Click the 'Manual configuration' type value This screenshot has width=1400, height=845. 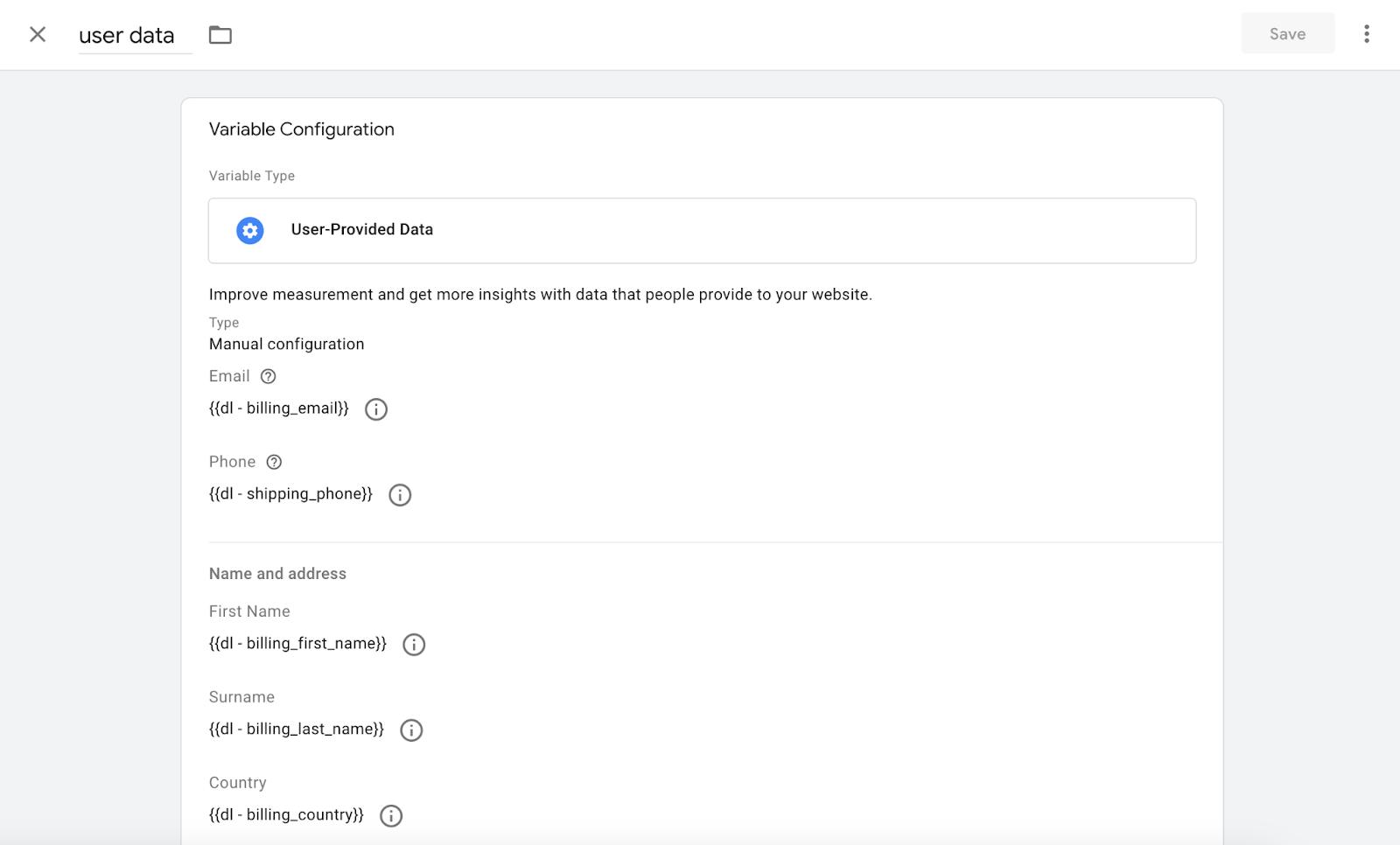click(x=286, y=345)
